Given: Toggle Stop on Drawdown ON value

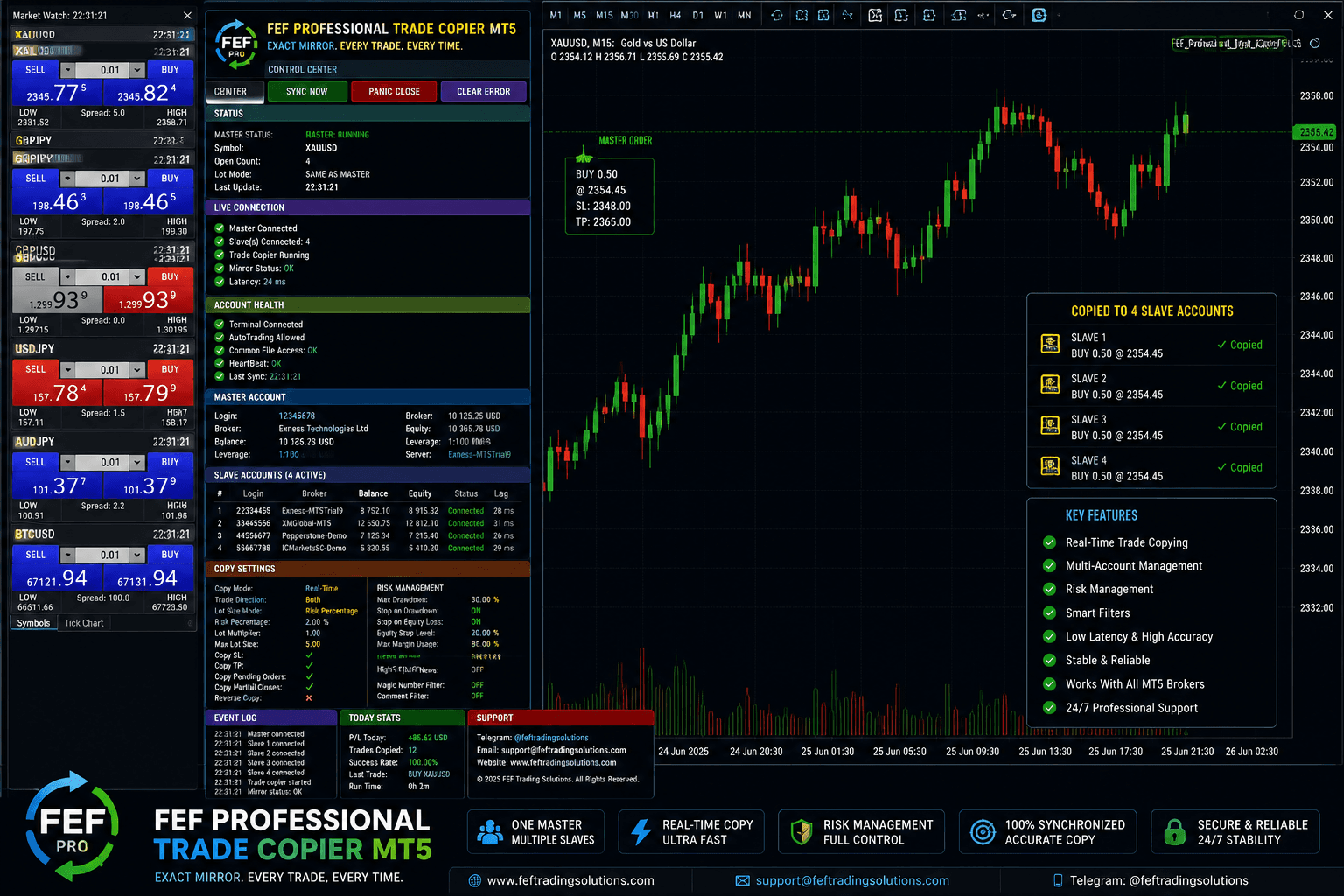Looking at the screenshot, I should click(x=476, y=611).
